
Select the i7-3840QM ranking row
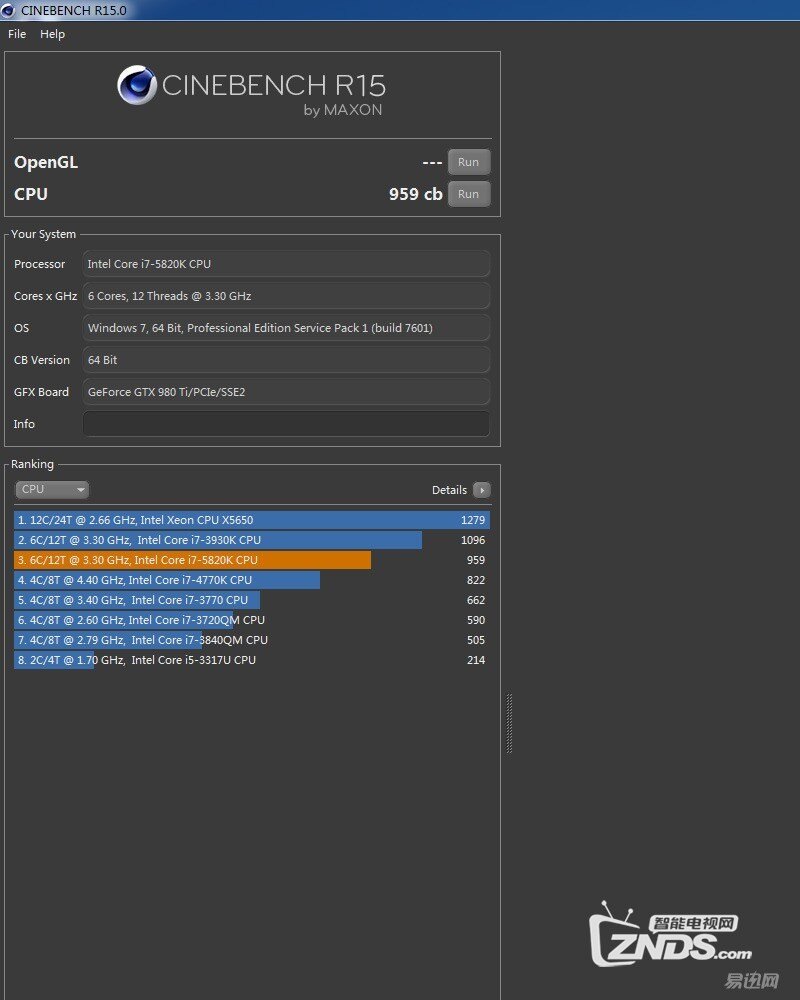[x=250, y=640]
